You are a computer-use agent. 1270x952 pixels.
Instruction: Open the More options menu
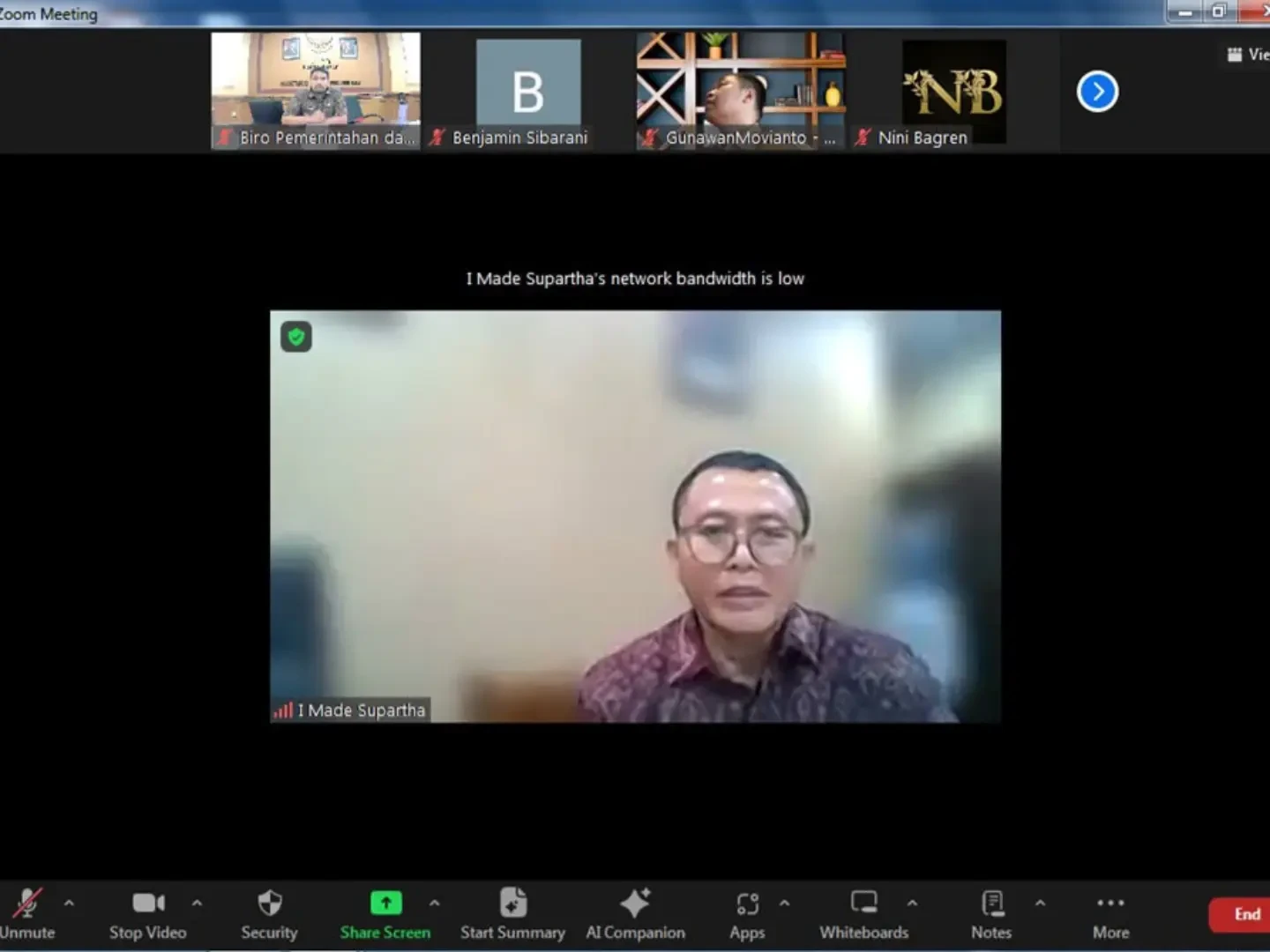point(1110,913)
